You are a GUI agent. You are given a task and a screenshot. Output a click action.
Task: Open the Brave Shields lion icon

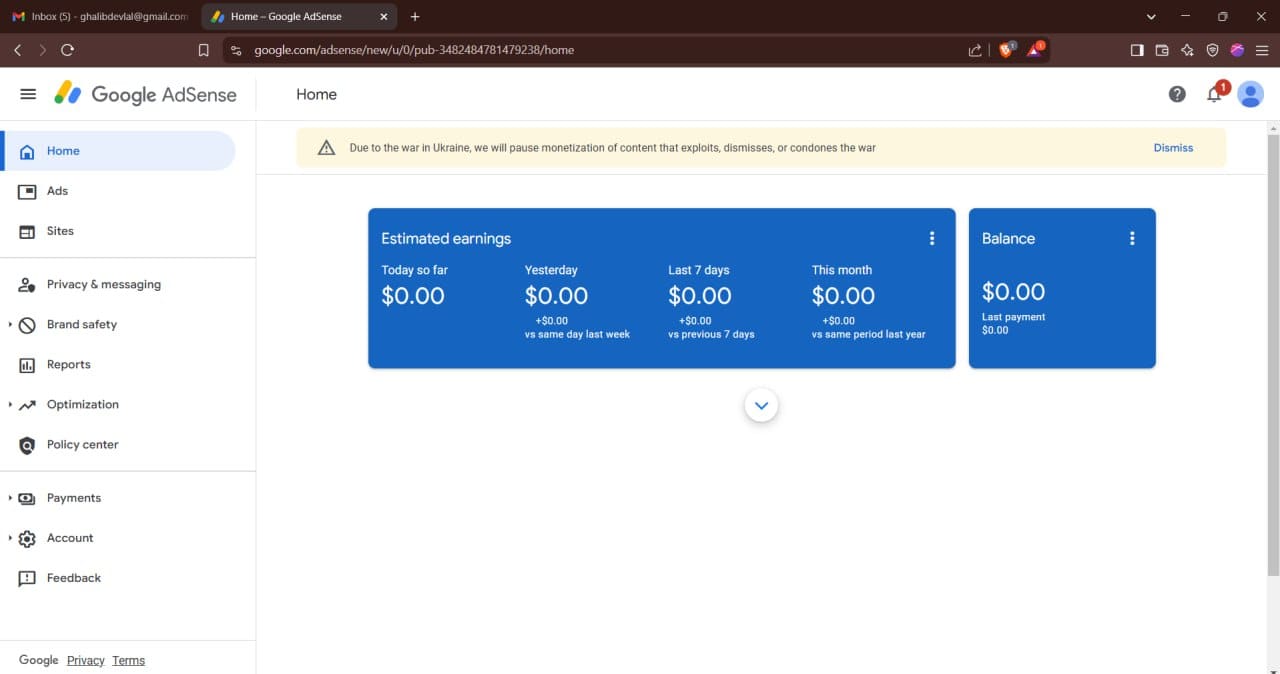[x=1006, y=49]
